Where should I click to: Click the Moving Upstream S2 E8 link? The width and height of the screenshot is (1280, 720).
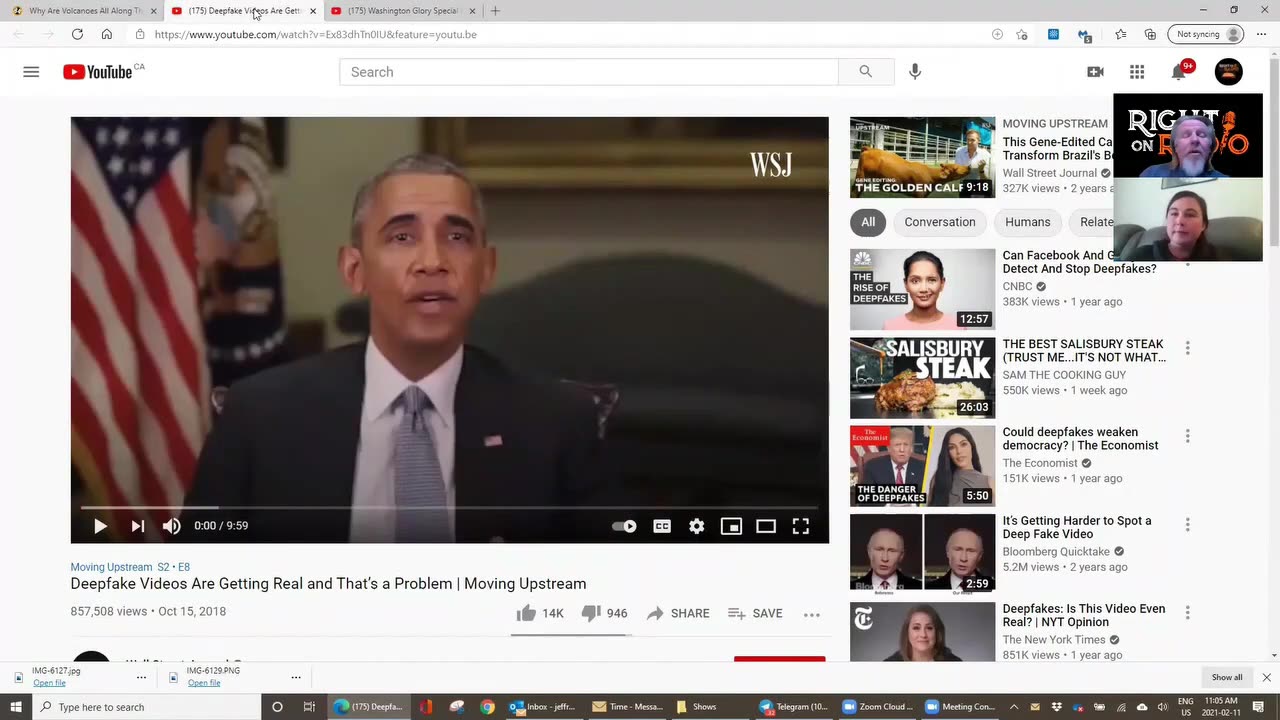130,567
